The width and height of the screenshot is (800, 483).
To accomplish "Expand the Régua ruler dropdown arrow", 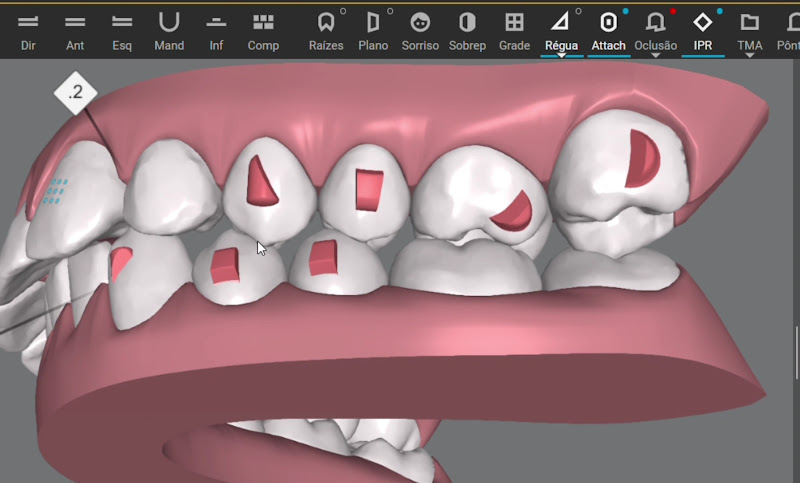I will pos(561,55).
